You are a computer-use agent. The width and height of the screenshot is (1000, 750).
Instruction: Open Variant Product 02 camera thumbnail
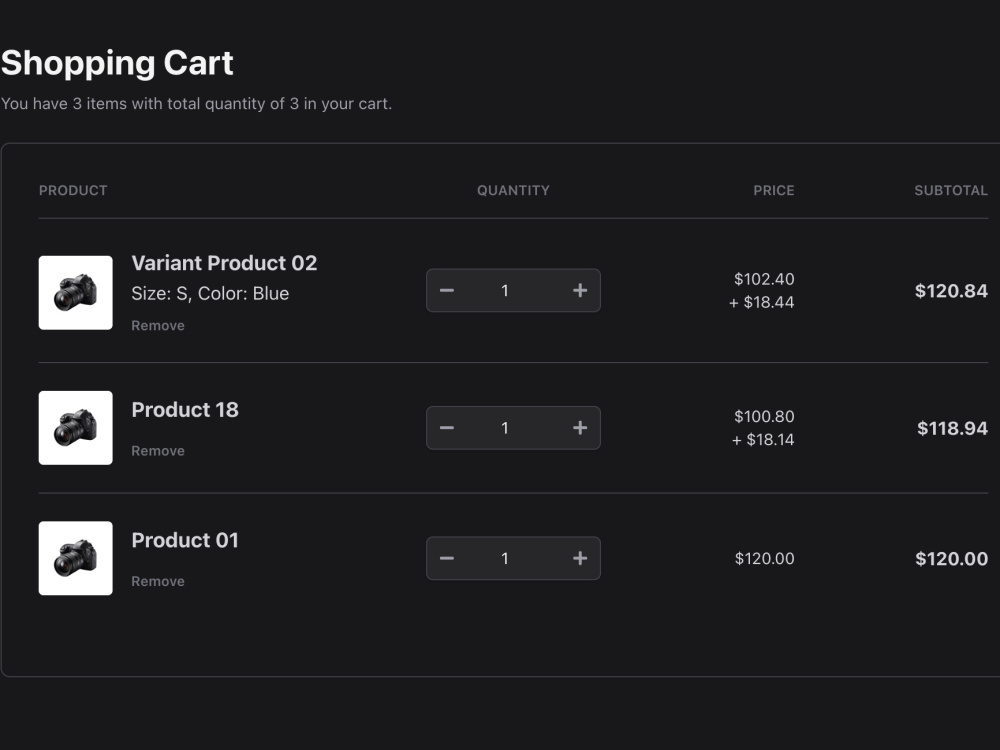pos(76,293)
